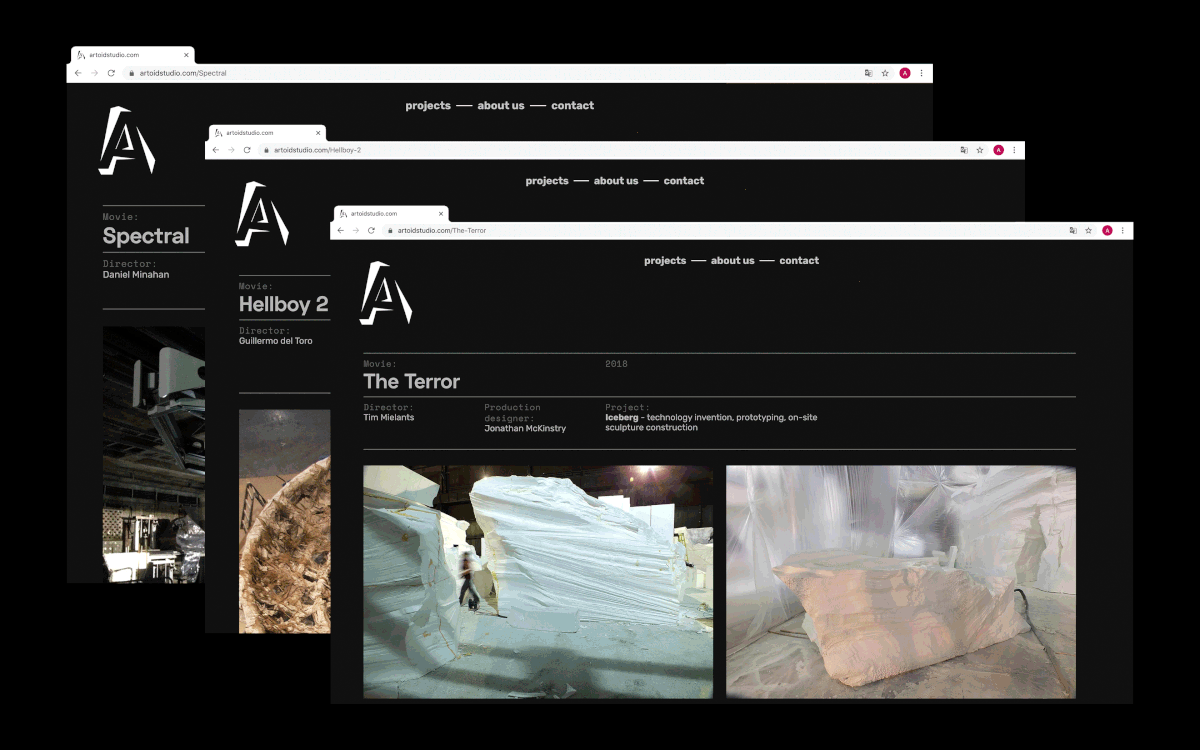
Task: Click back arrow in the Spectral browser window
Action: pyautogui.click(x=78, y=73)
